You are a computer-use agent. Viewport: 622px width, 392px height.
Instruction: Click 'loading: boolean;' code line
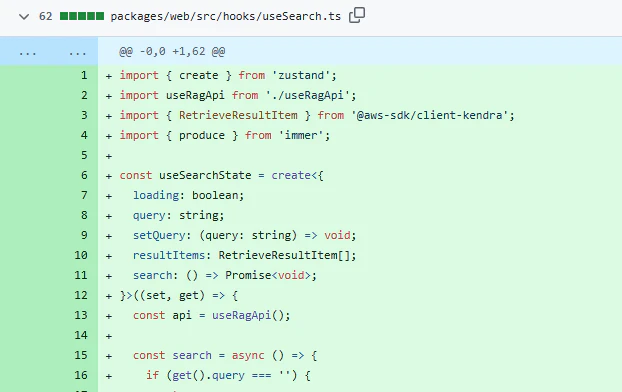[x=188, y=195]
